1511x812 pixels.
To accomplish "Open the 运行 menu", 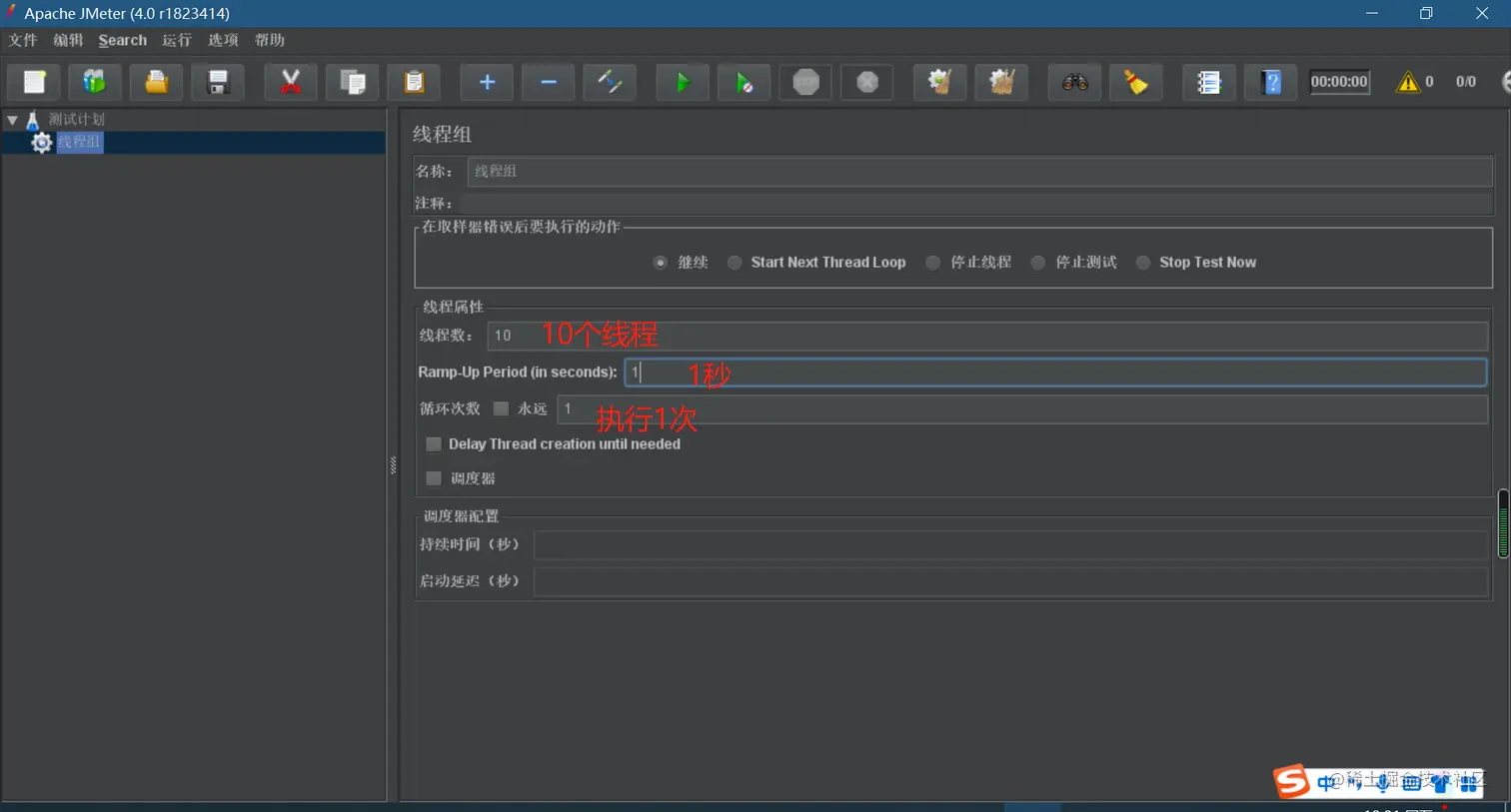I will point(177,40).
